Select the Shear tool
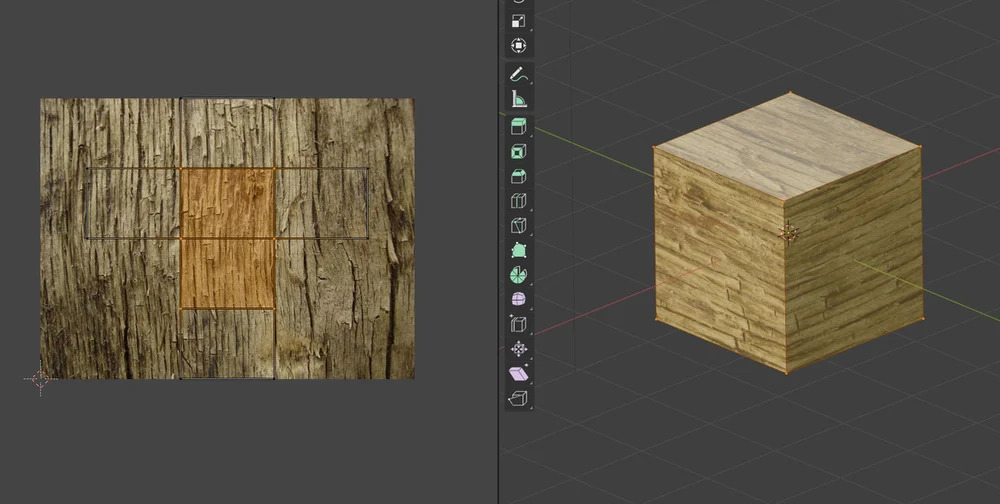Screen dimensions: 1000x504 click(519, 374)
